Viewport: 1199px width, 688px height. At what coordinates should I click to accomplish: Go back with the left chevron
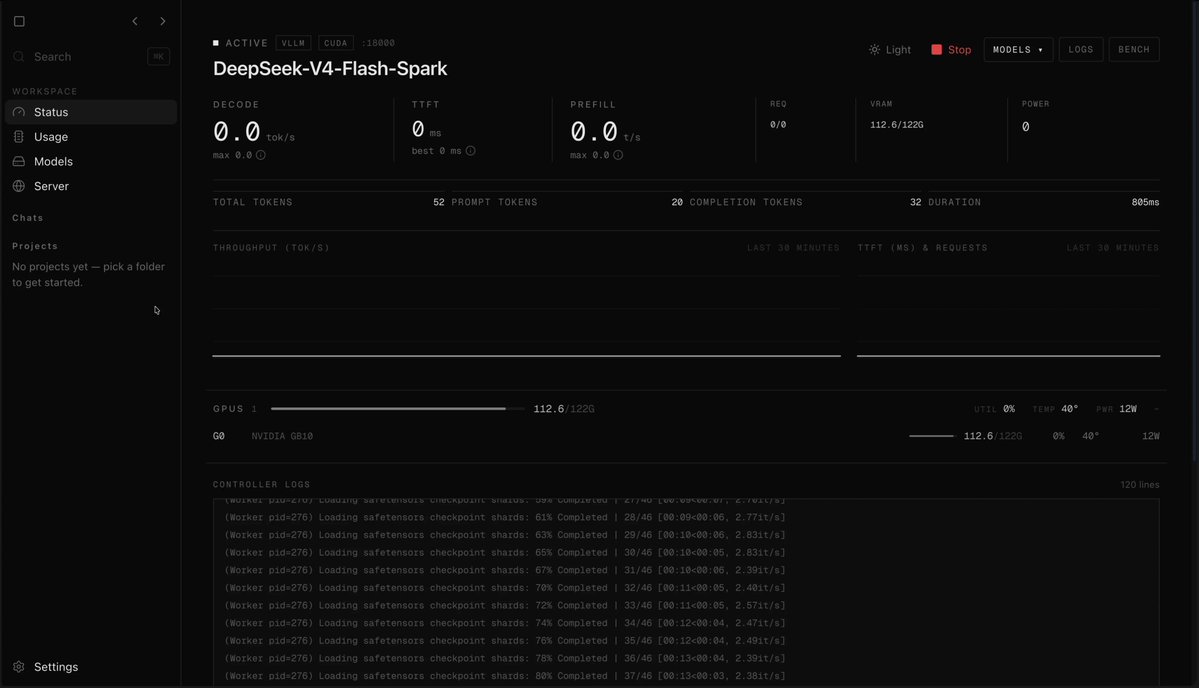135,21
